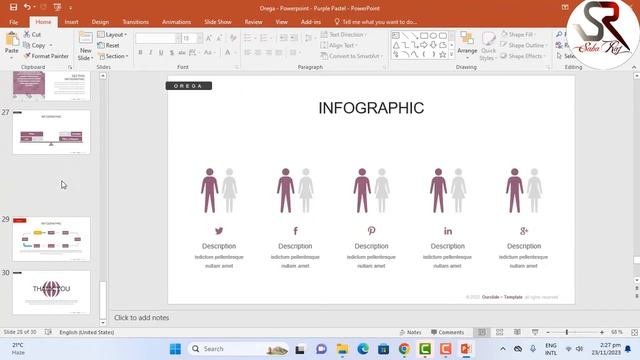The height and width of the screenshot is (360, 640).
Task: Switch to the Review tab
Action: [253, 22]
